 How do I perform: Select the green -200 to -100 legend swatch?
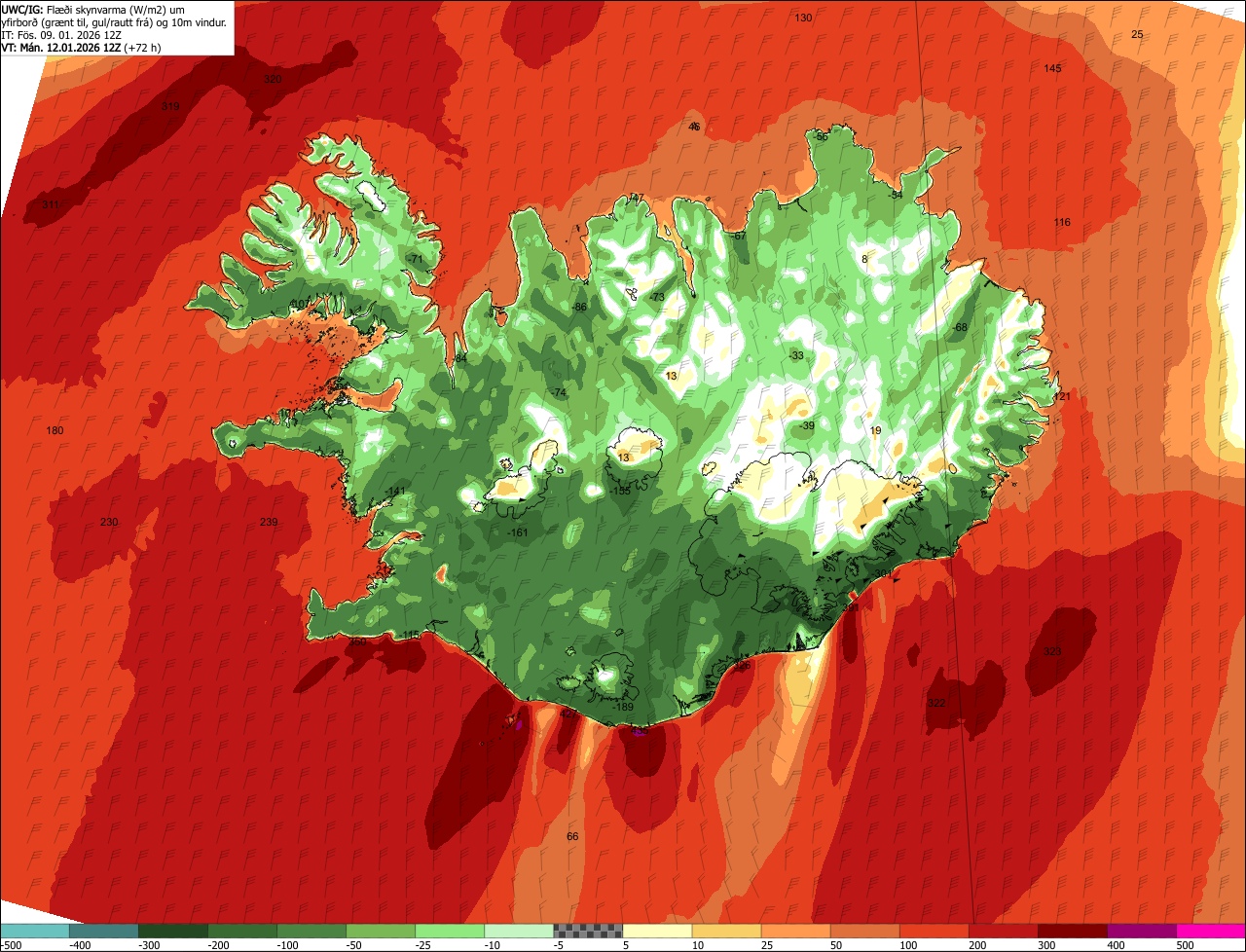[242, 931]
